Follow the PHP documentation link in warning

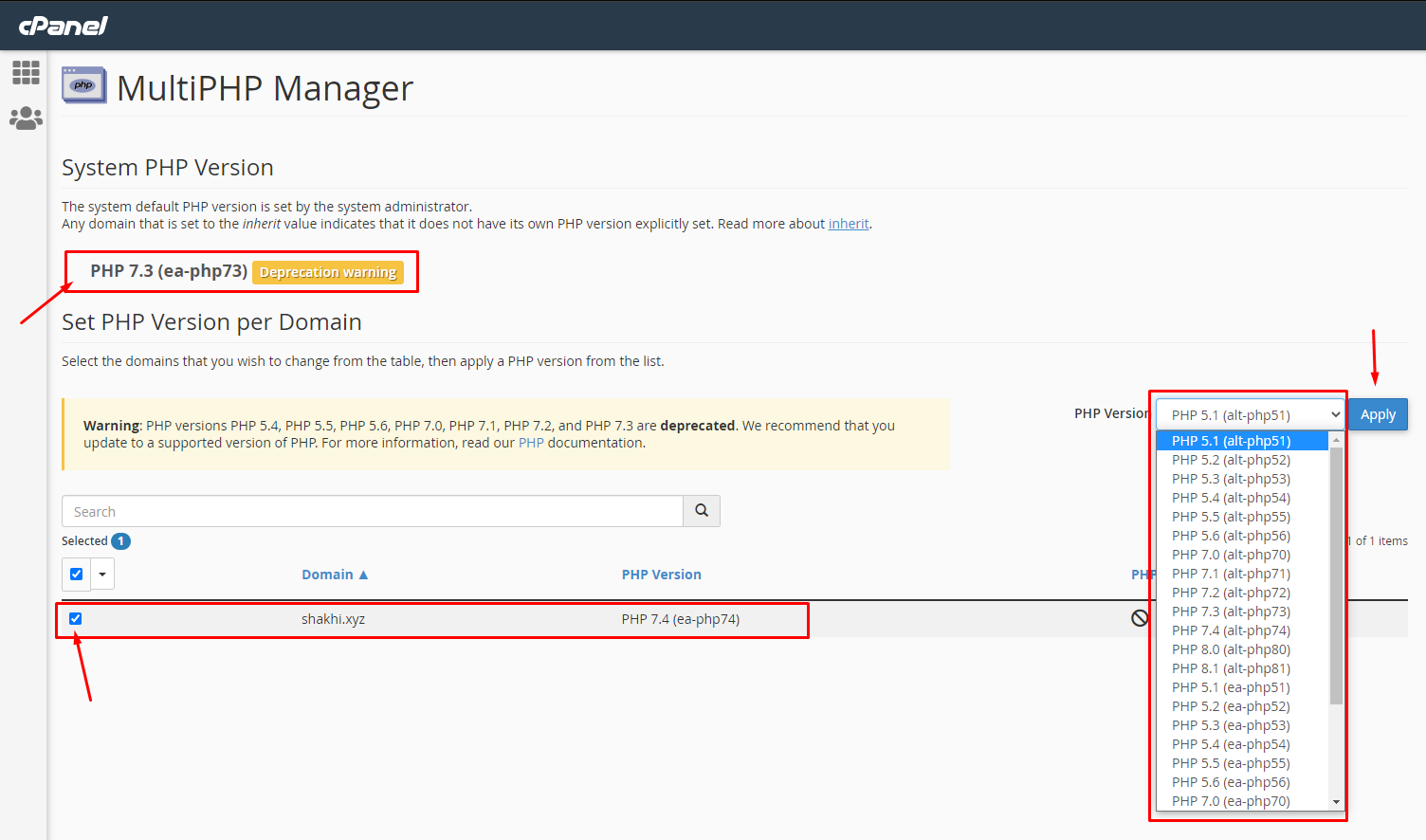pyautogui.click(x=531, y=443)
